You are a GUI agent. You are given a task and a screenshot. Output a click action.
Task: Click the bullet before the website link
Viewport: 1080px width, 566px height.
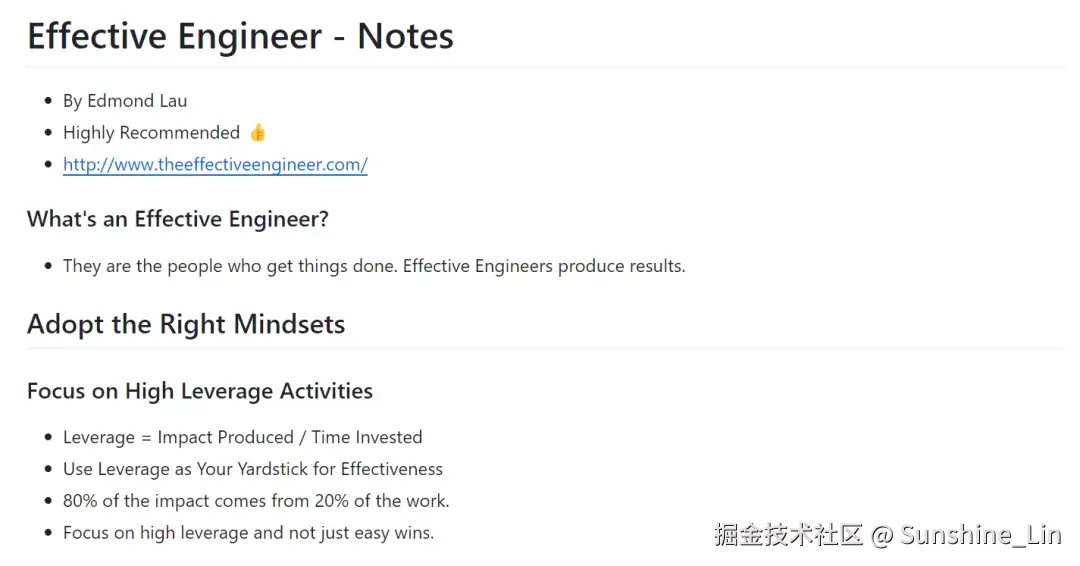(48, 165)
